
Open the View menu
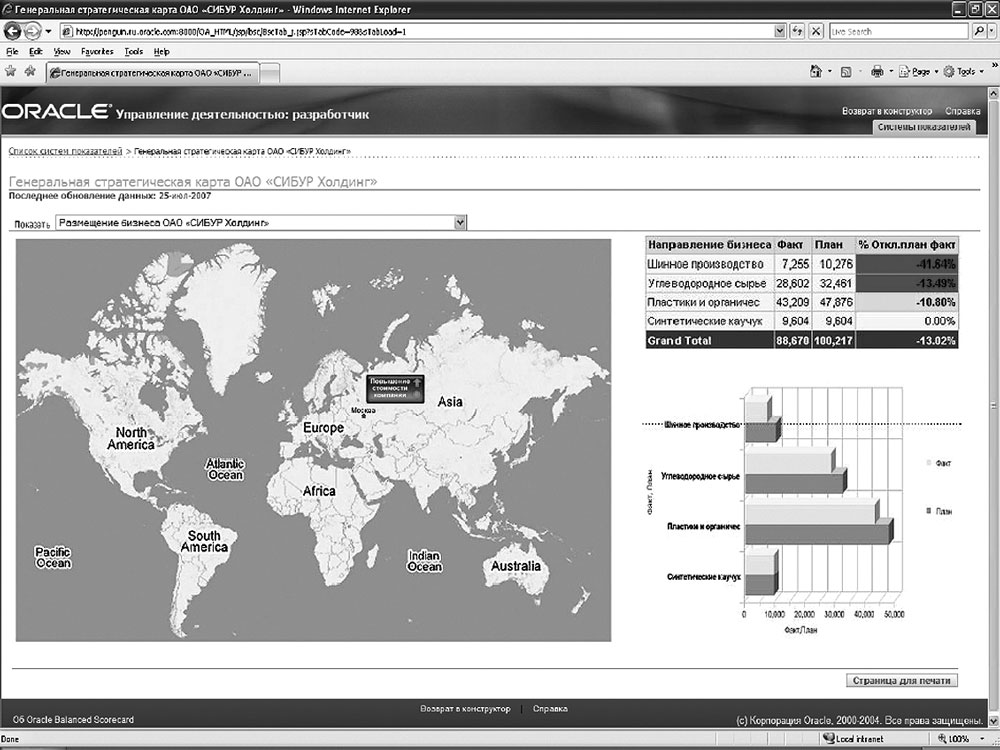point(62,52)
